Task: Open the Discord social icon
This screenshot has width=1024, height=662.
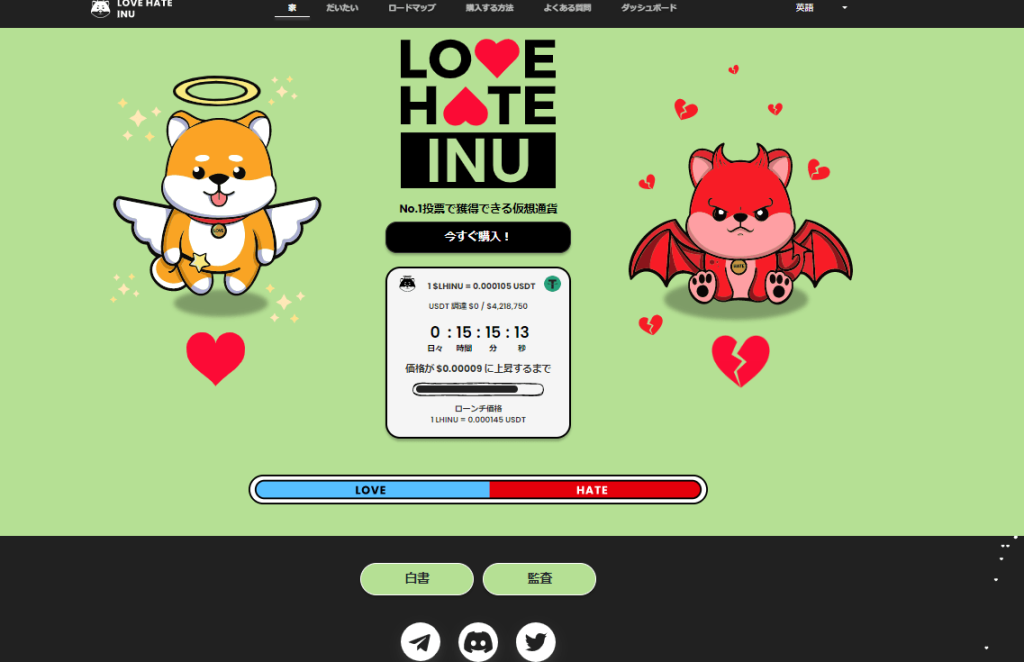Action: click(x=478, y=642)
